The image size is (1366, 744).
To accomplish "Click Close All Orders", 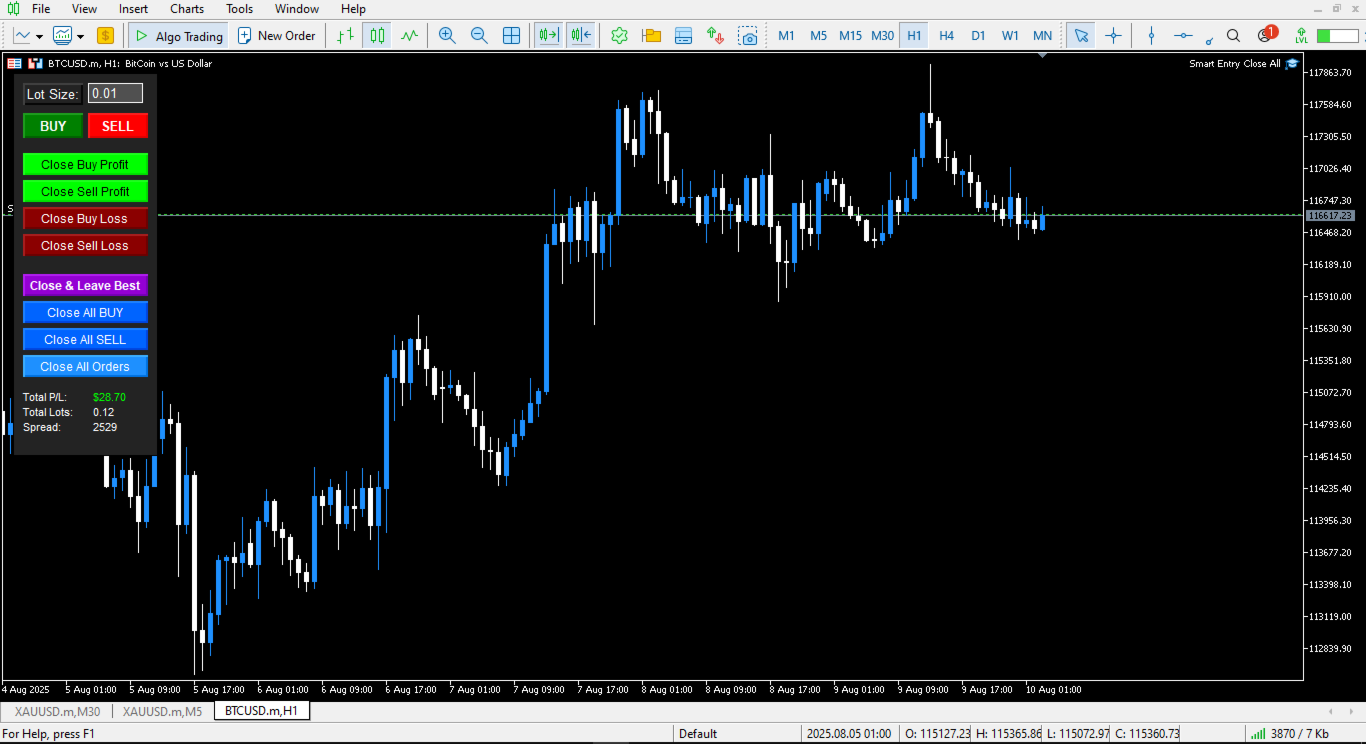I will (x=85, y=366).
